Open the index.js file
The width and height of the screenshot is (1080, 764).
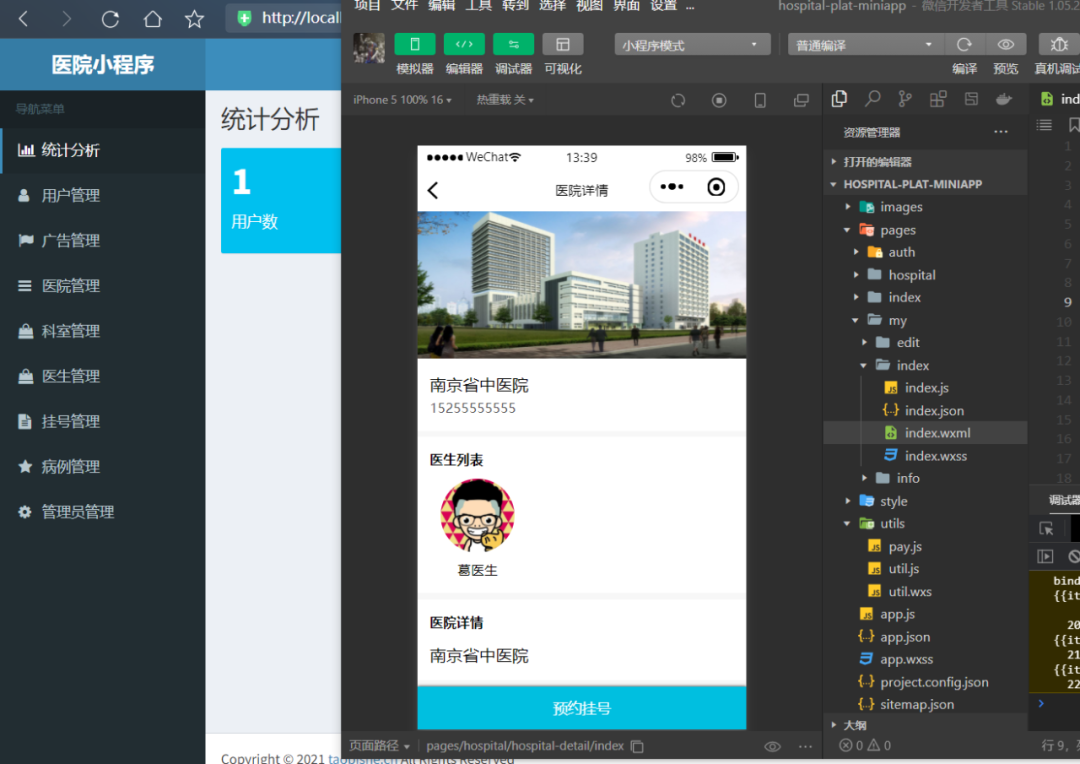(x=926, y=388)
